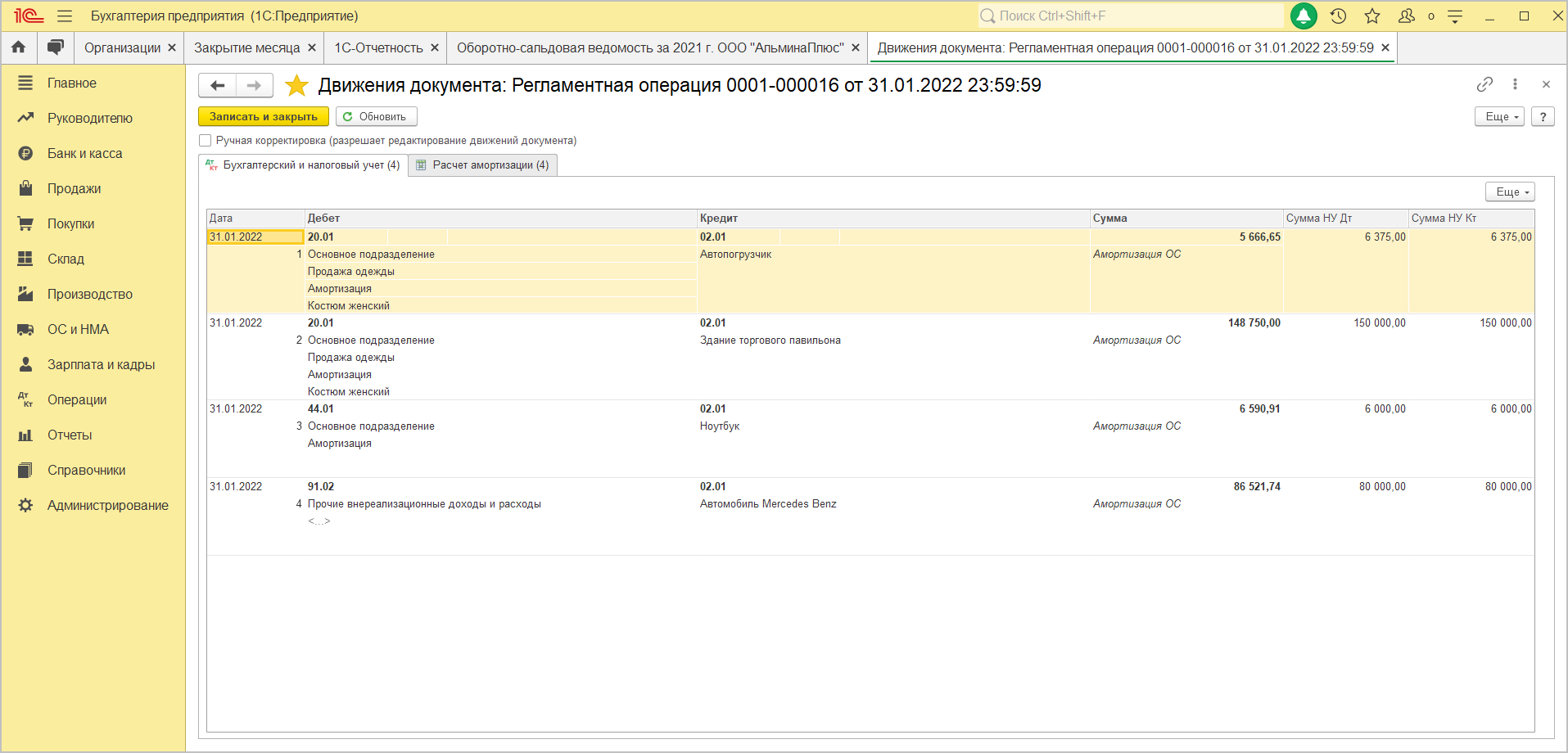Close Оборотно-сальдовая ведомость tab
The image size is (1568, 753).
[x=856, y=48]
